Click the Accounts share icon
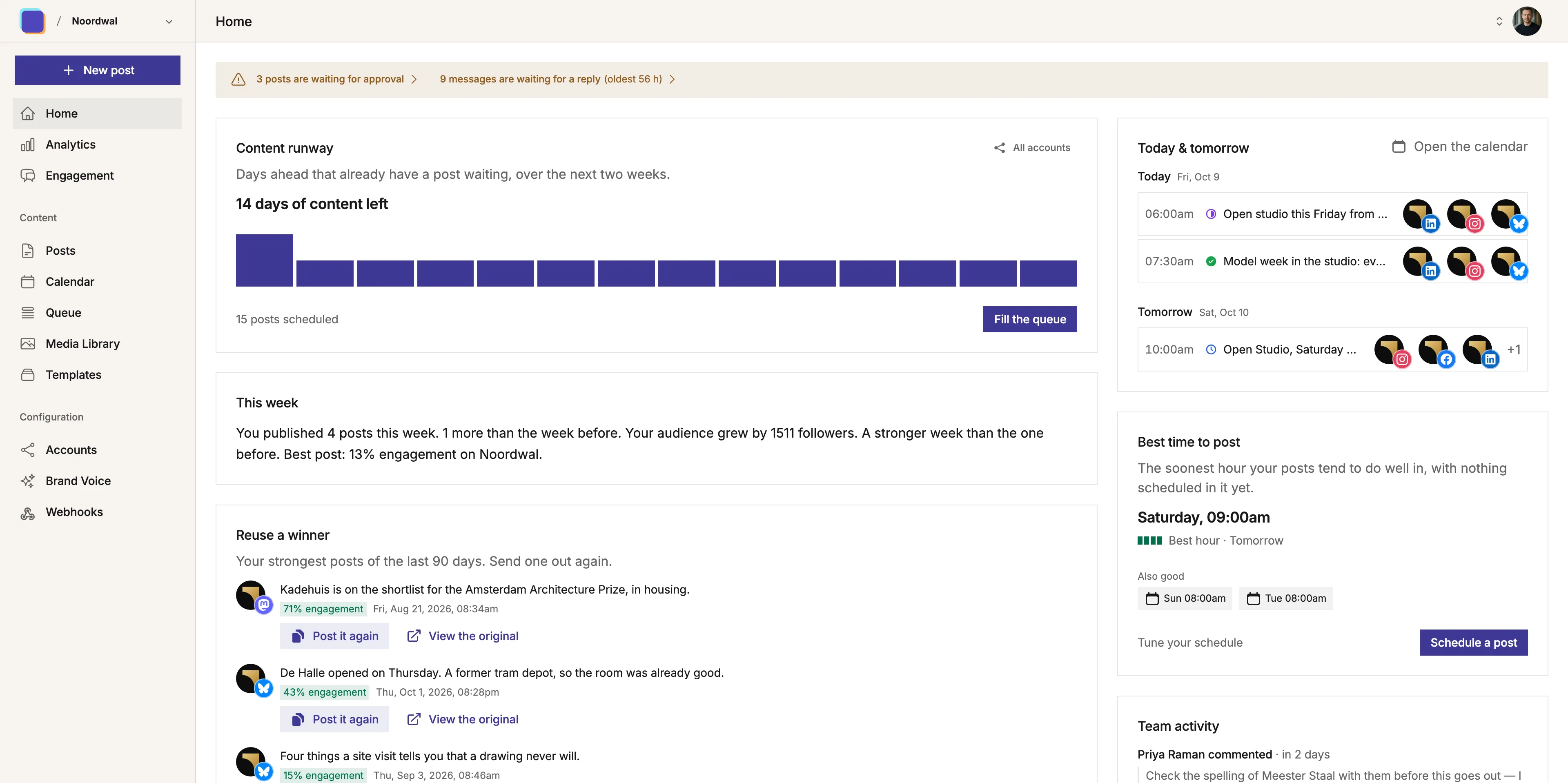This screenshot has height=783, width=1568. [x=27, y=449]
